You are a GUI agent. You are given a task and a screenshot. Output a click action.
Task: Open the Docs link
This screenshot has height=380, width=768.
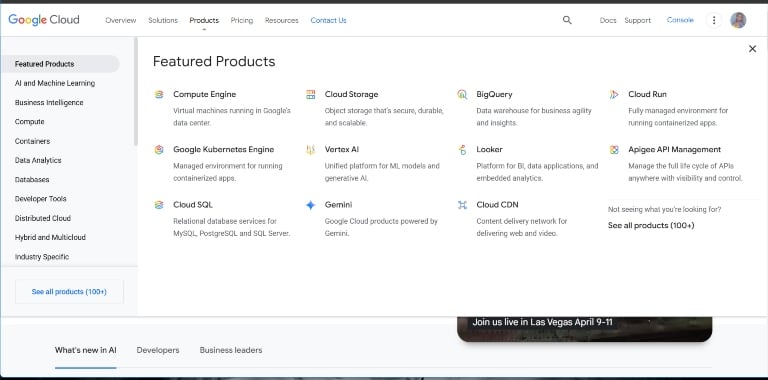[x=608, y=20]
